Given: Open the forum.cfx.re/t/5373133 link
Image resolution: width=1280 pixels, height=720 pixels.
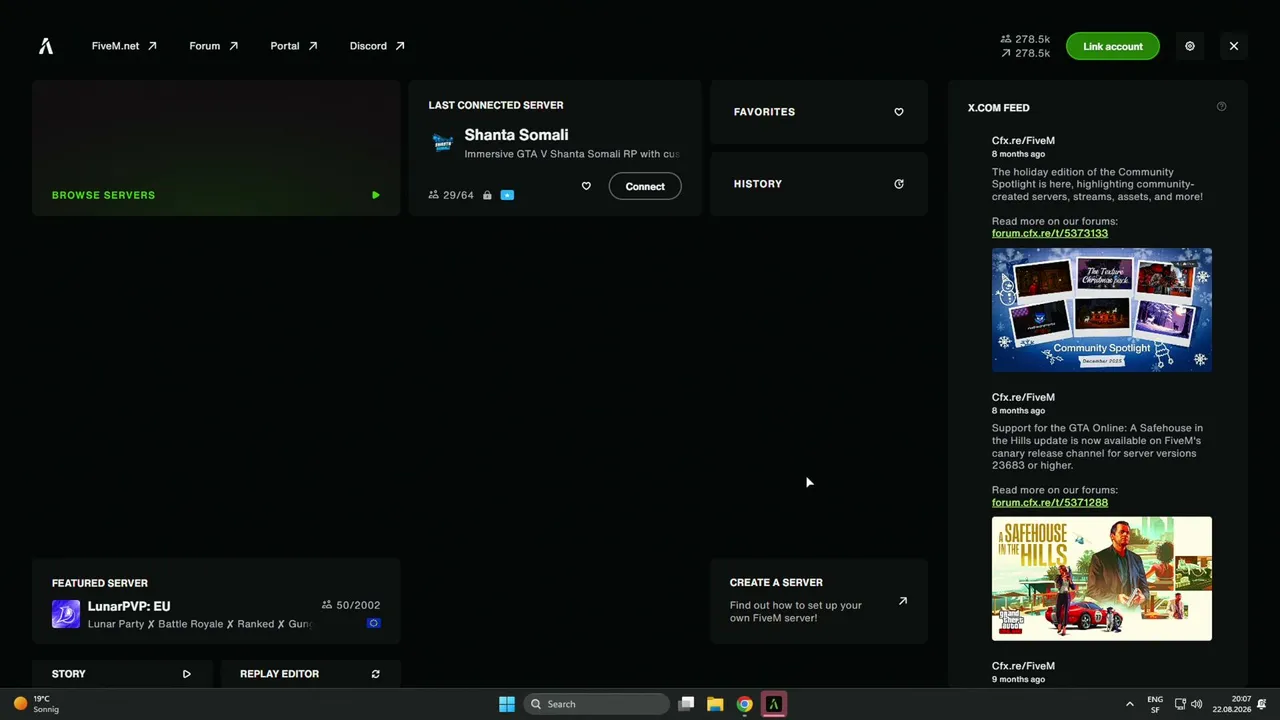Looking at the screenshot, I should (1050, 233).
